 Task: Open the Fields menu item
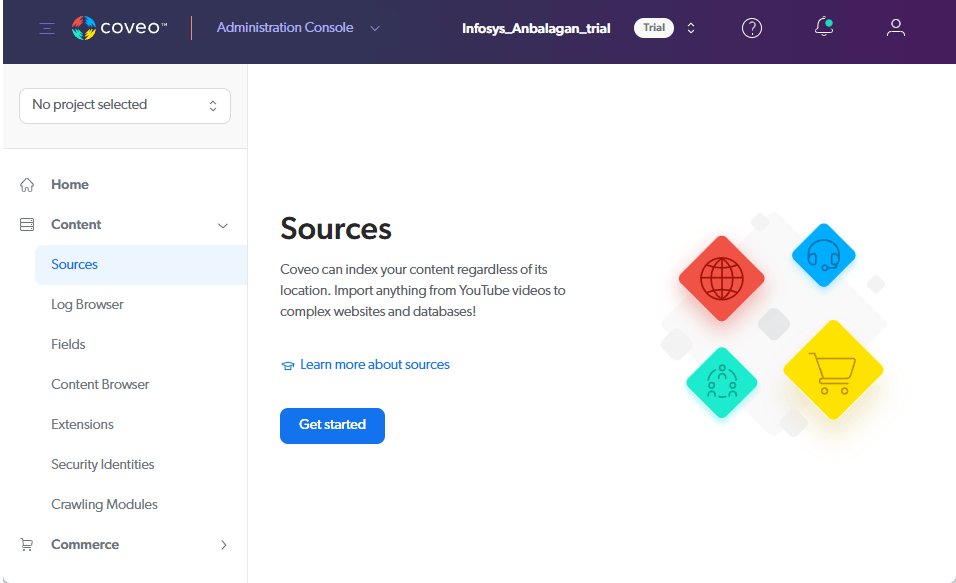(69, 345)
